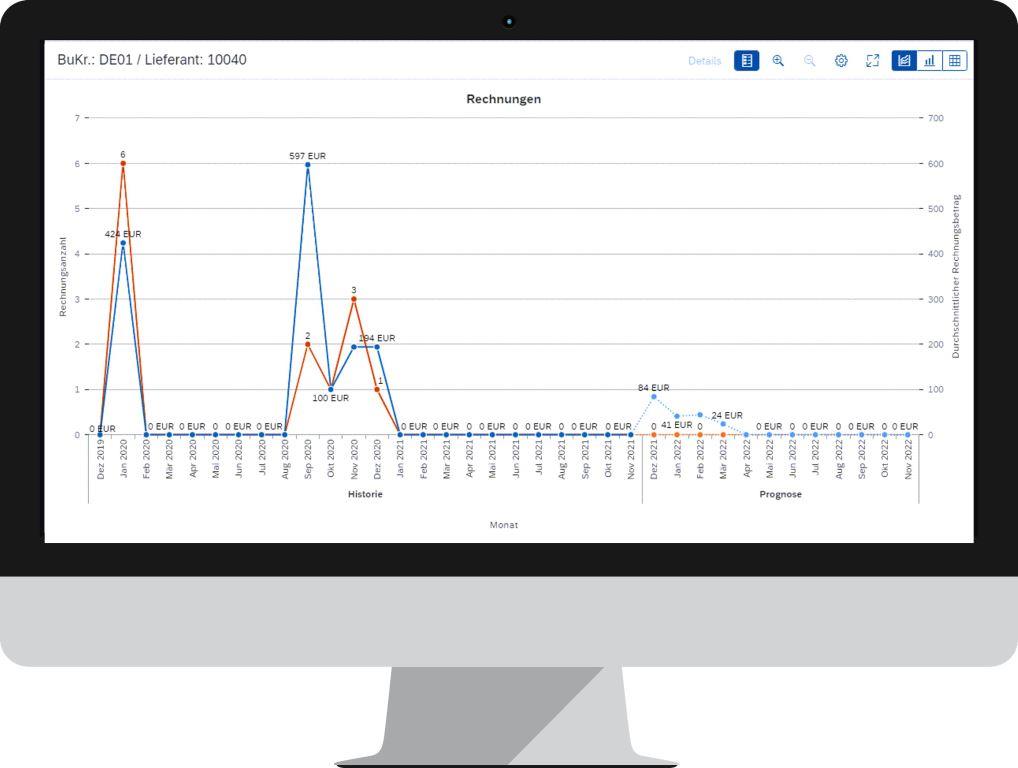This screenshot has width=1018, height=768.
Task: Open the Details link
Action: click(704, 61)
